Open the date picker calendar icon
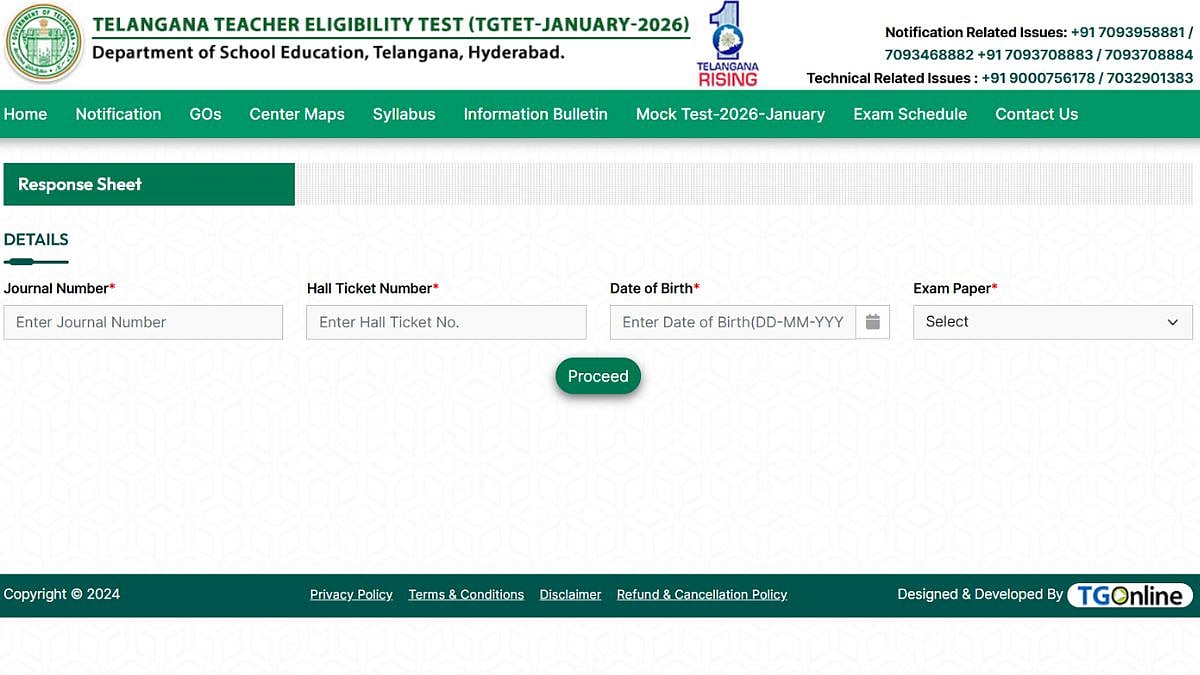 (872, 322)
